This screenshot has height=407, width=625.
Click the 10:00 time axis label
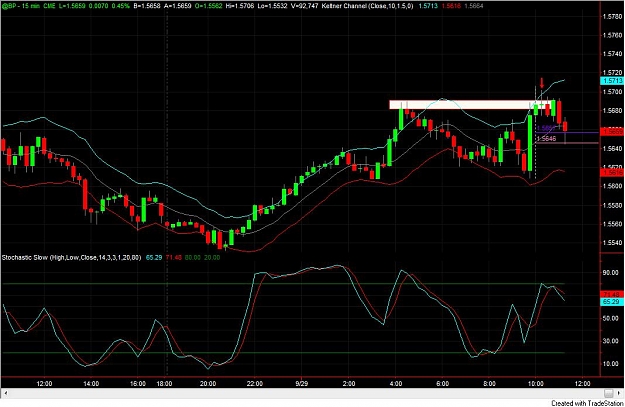536,384
